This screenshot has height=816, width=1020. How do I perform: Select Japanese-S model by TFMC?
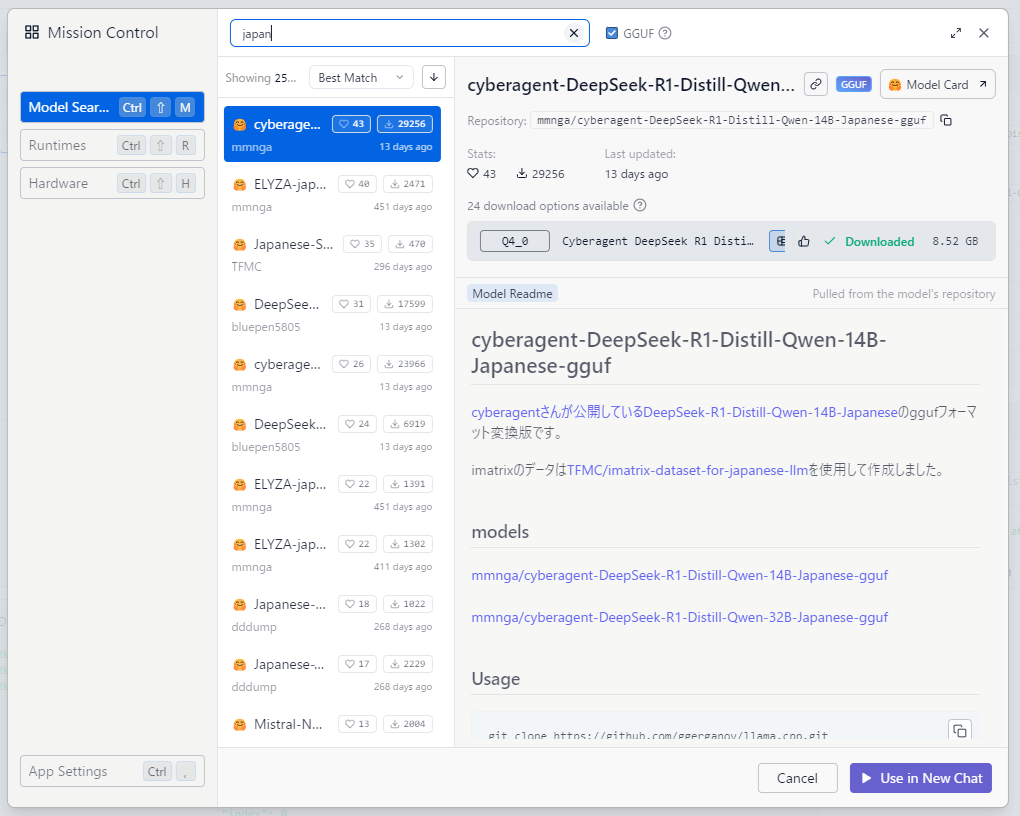(x=332, y=254)
